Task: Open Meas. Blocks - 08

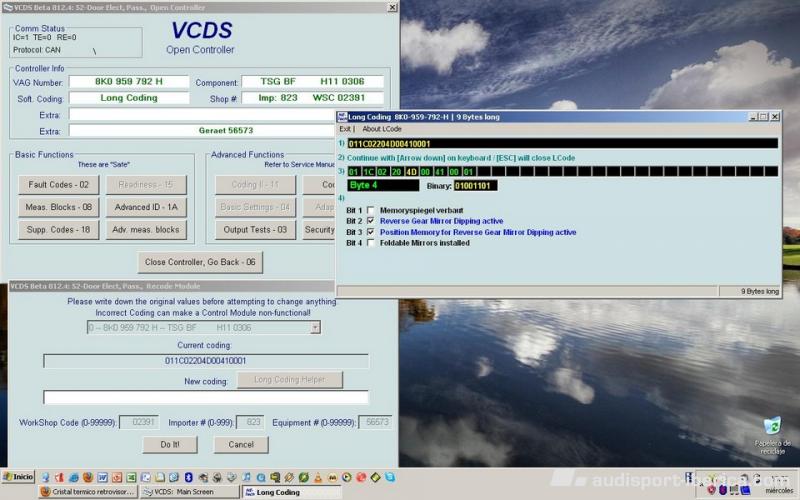Action: pos(59,207)
